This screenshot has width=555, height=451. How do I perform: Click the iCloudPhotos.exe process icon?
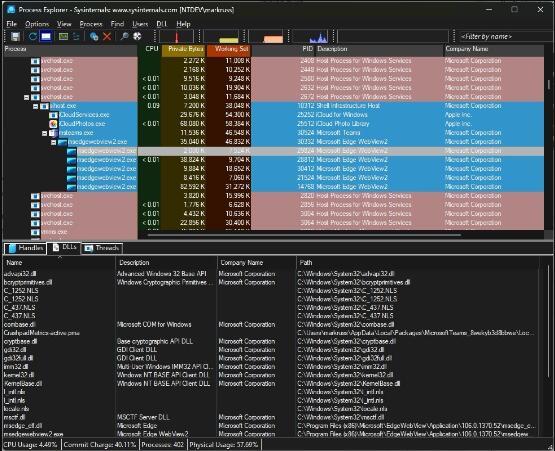click(x=53, y=124)
